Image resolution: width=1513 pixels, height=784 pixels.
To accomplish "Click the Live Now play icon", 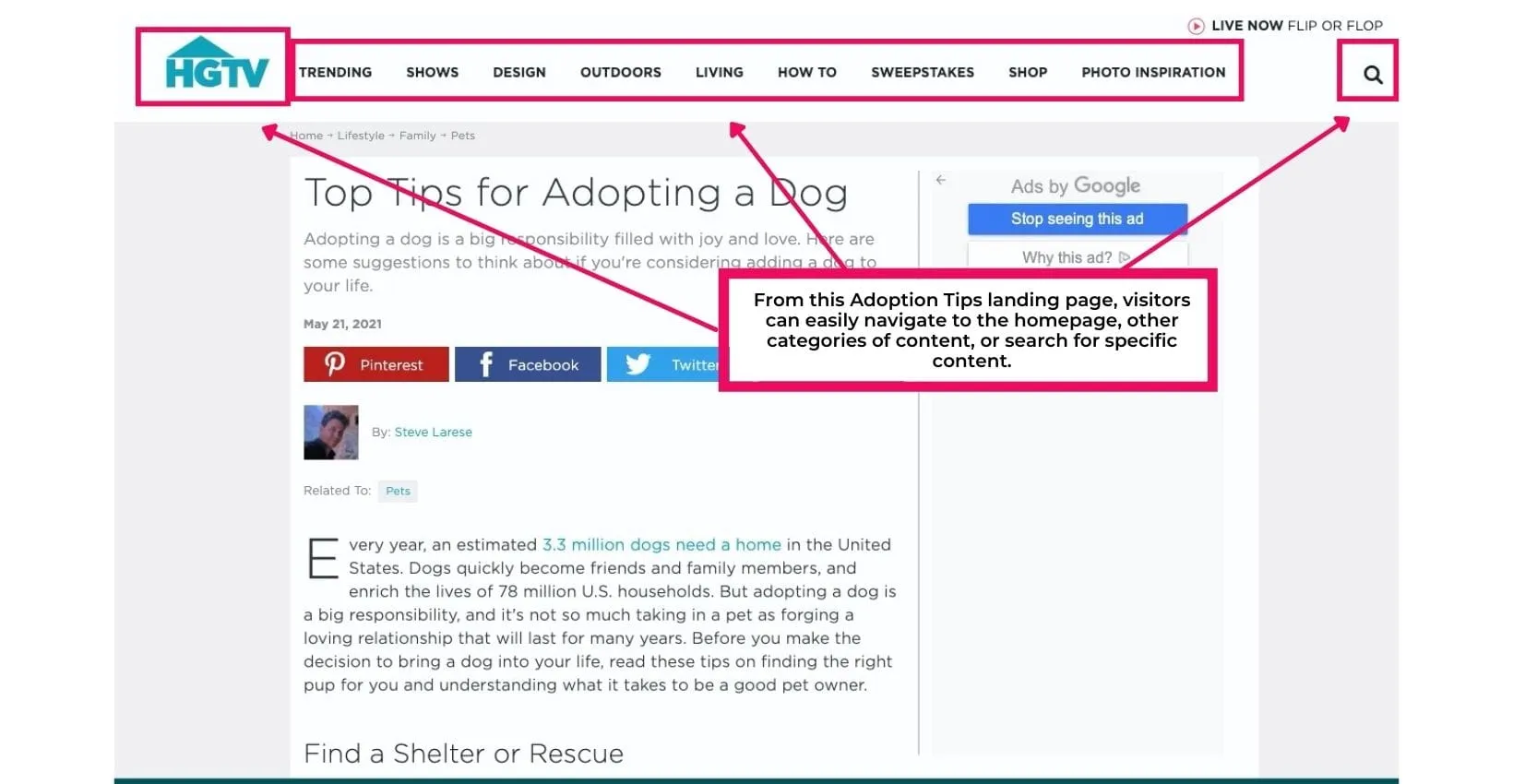I will [x=1196, y=26].
